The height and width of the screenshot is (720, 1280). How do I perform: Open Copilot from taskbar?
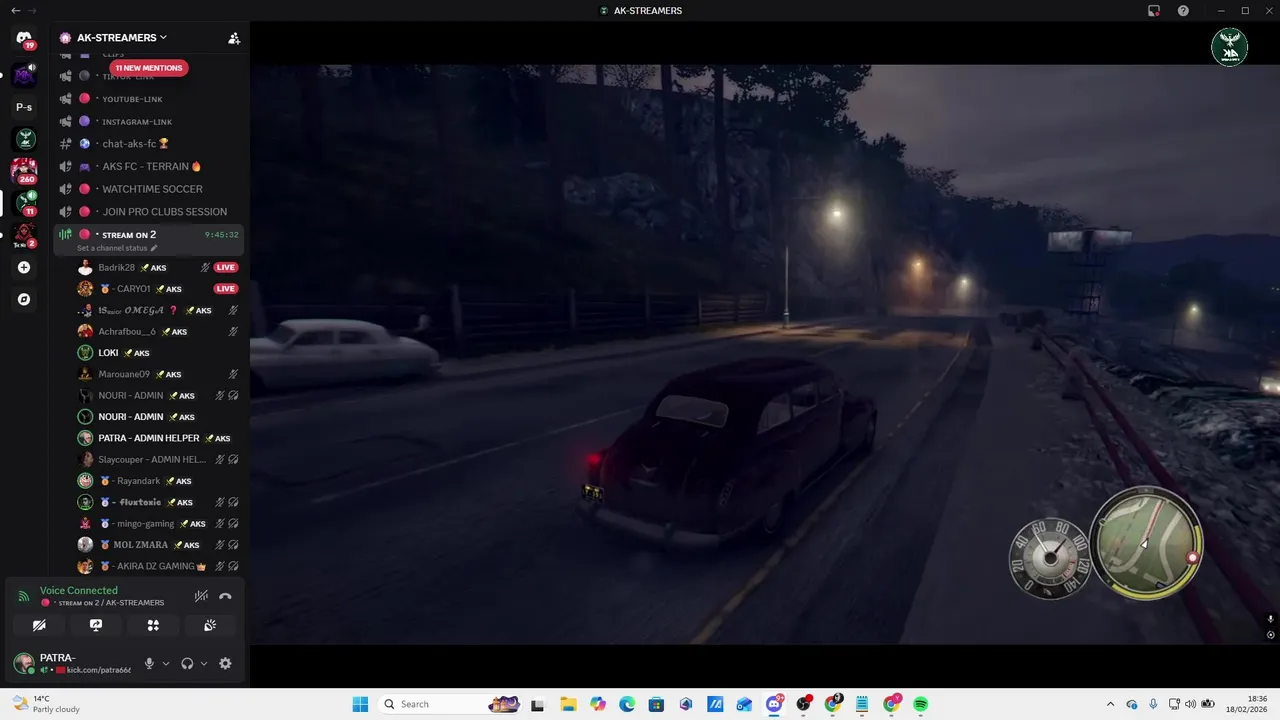[598, 704]
